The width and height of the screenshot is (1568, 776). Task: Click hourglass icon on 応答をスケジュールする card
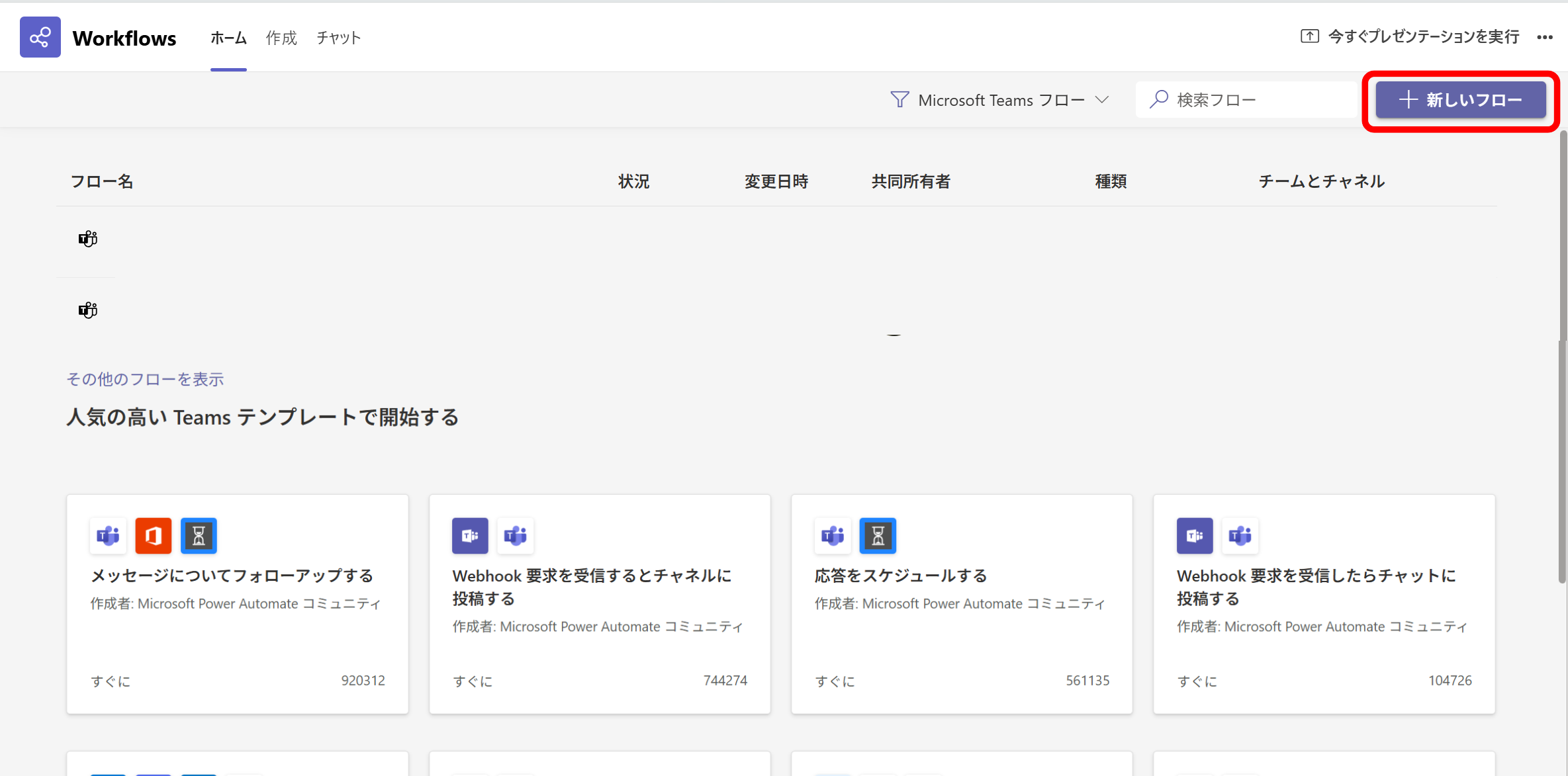coord(878,535)
